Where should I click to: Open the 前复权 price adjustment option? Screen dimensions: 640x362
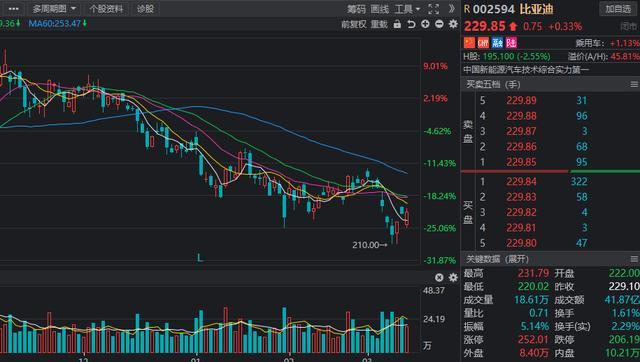pyautogui.click(x=353, y=24)
